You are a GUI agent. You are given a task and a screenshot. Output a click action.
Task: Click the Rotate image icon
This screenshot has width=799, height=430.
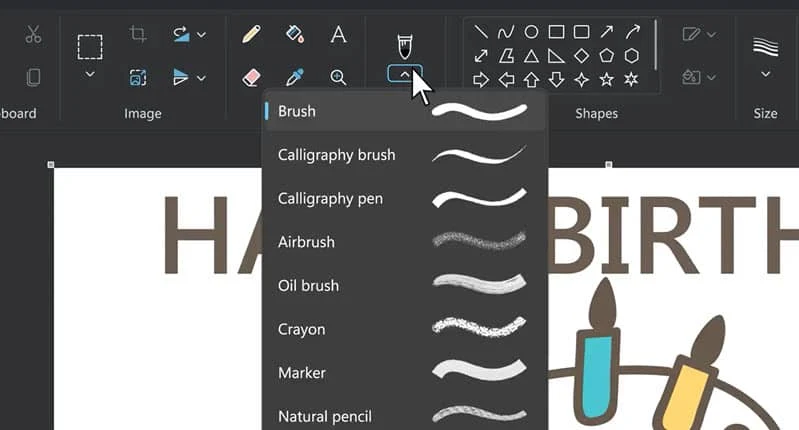[181, 34]
